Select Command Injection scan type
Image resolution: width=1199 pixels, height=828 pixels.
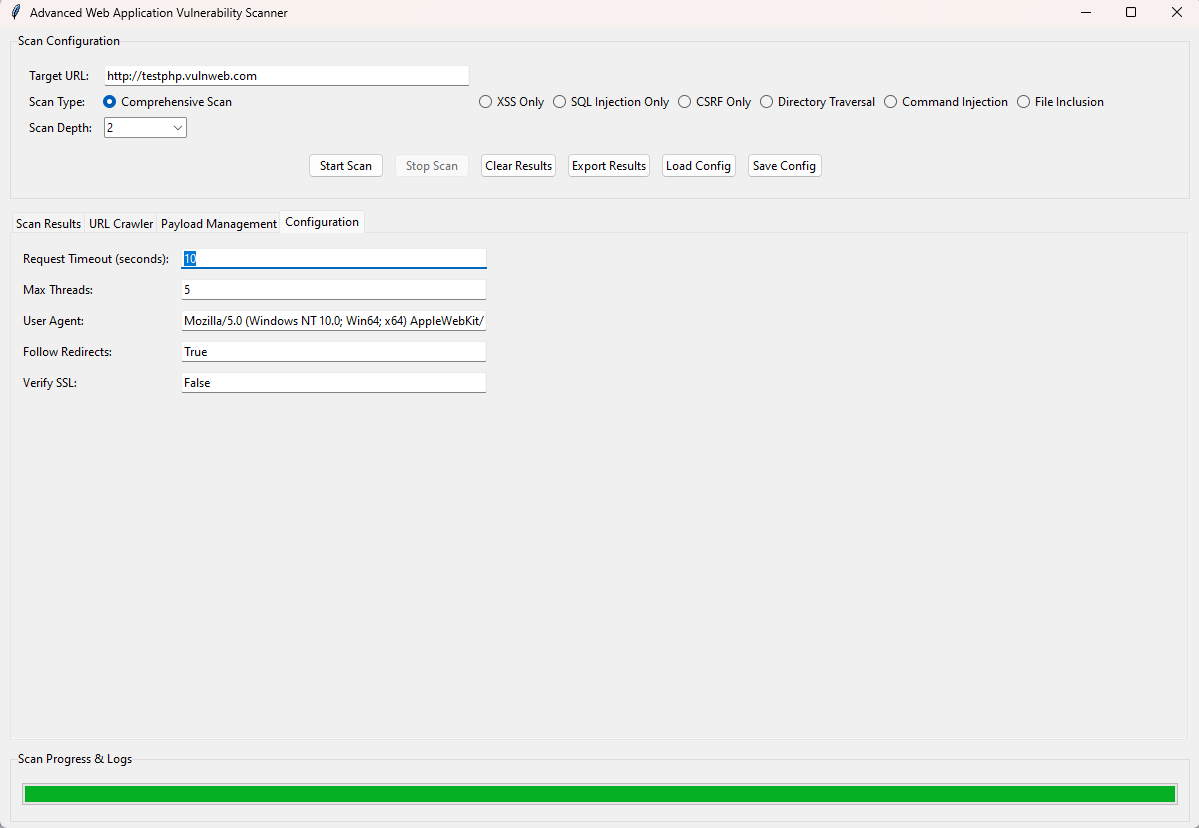pyautogui.click(x=891, y=102)
